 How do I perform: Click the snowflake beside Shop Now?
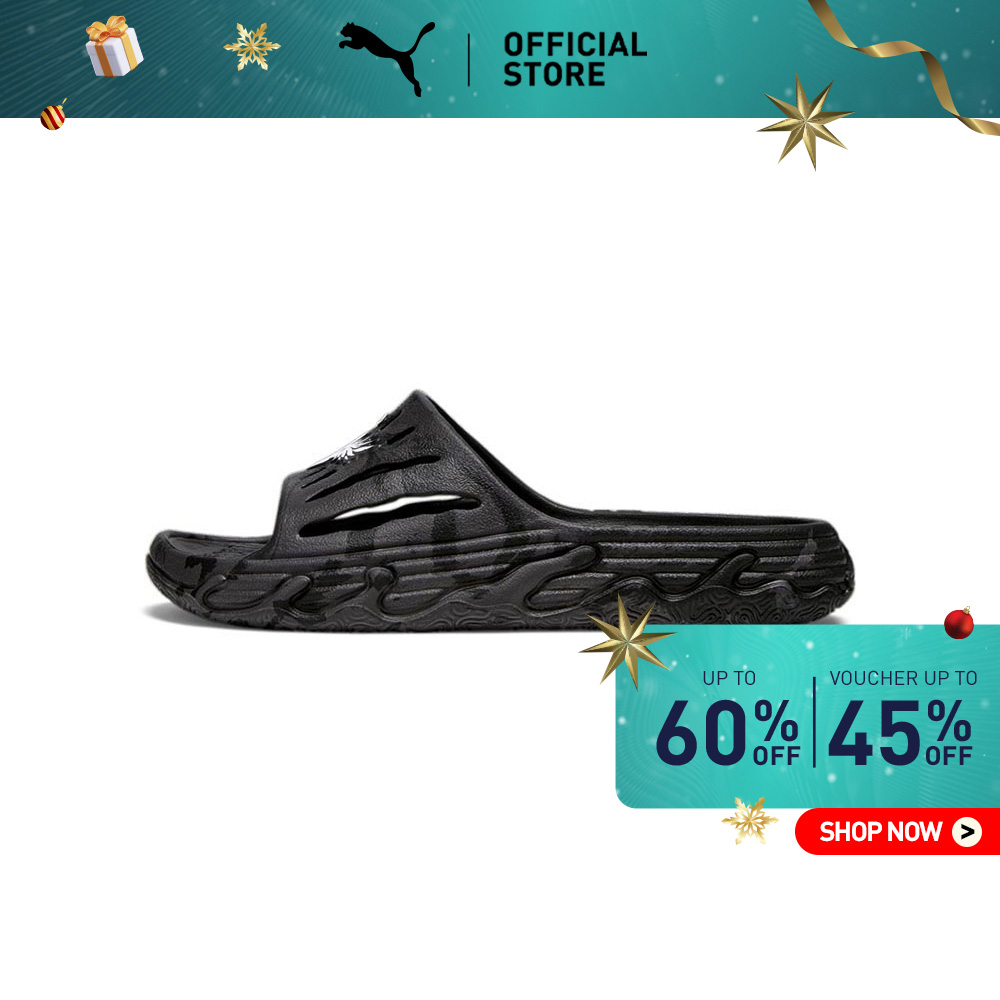coord(749,820)
